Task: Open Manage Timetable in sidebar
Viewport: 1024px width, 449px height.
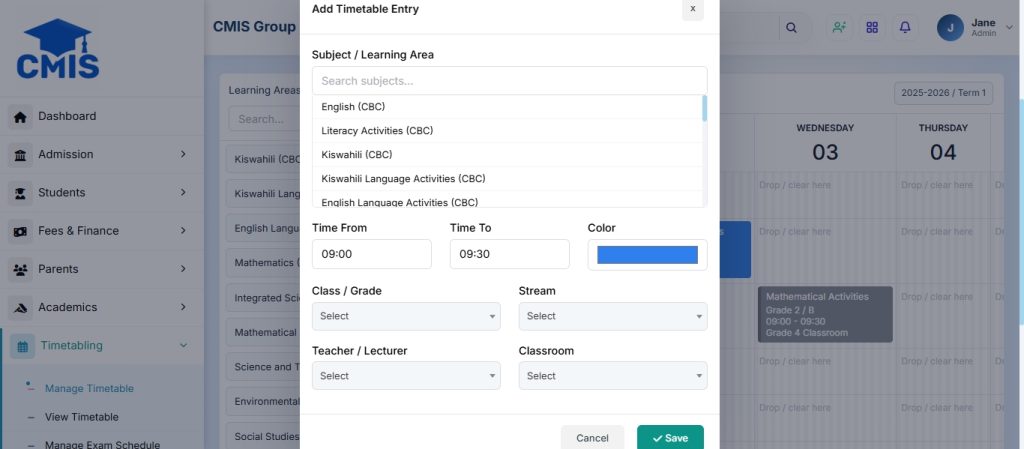Action: [89, 388]
